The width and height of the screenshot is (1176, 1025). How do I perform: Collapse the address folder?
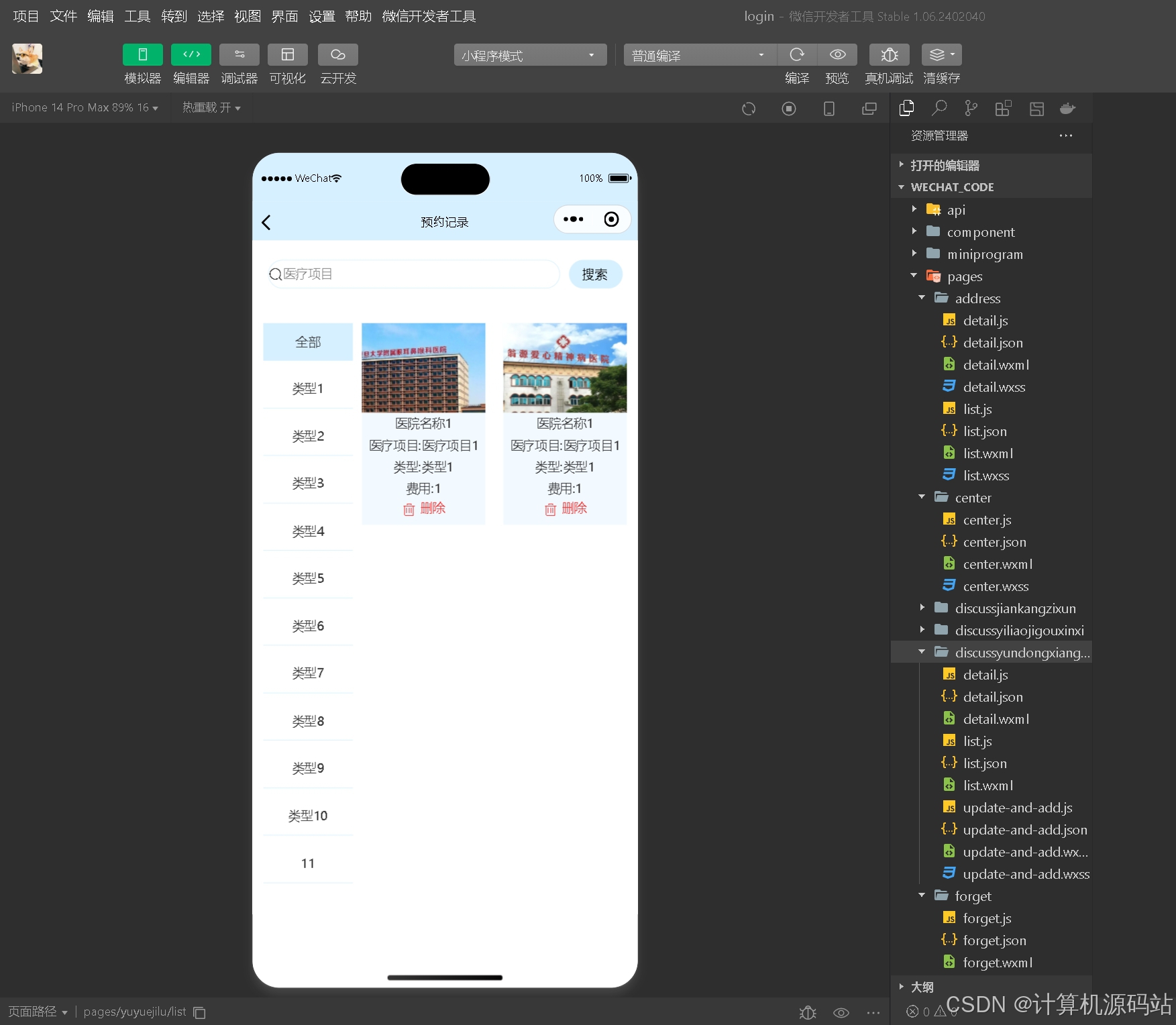tap(992, 299)
